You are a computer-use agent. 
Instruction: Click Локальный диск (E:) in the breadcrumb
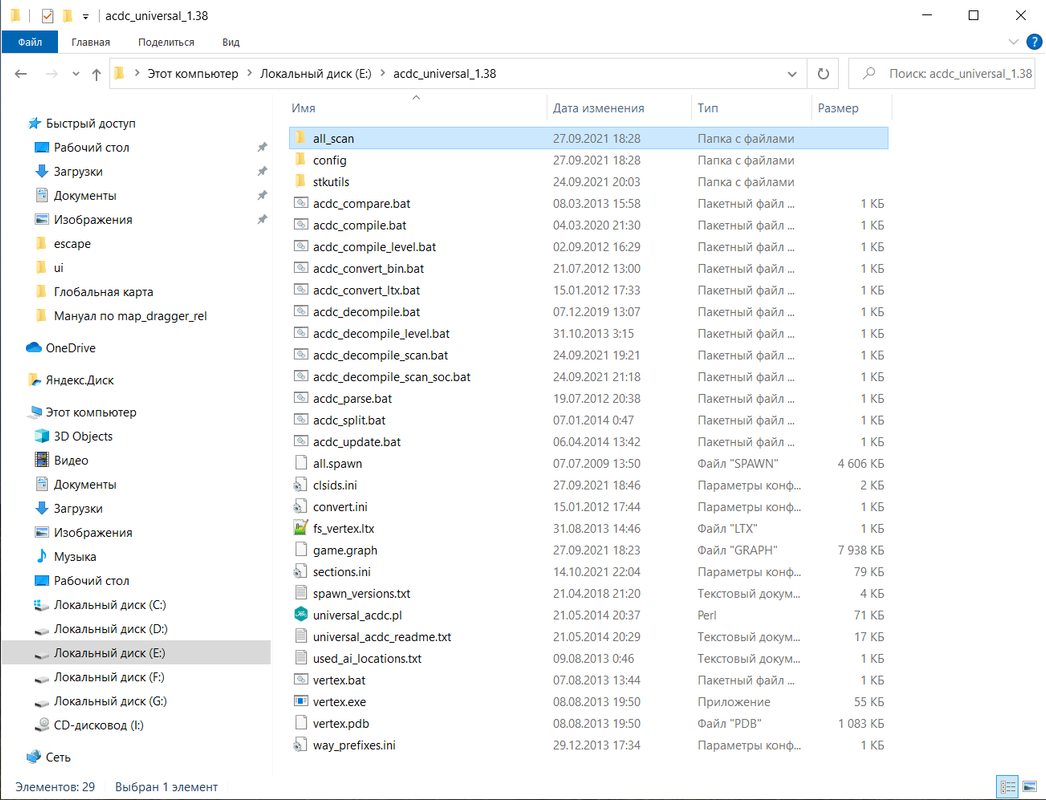[x=316, y=73]
